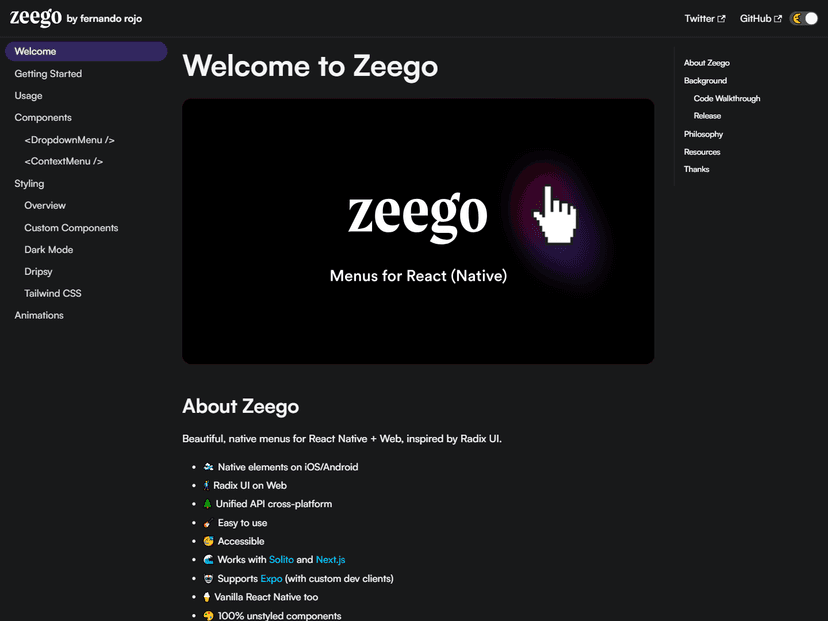This screenshot has height=621, width=828.
Task: Jump to Code Walkthrough section
Action: coord(727,99)
